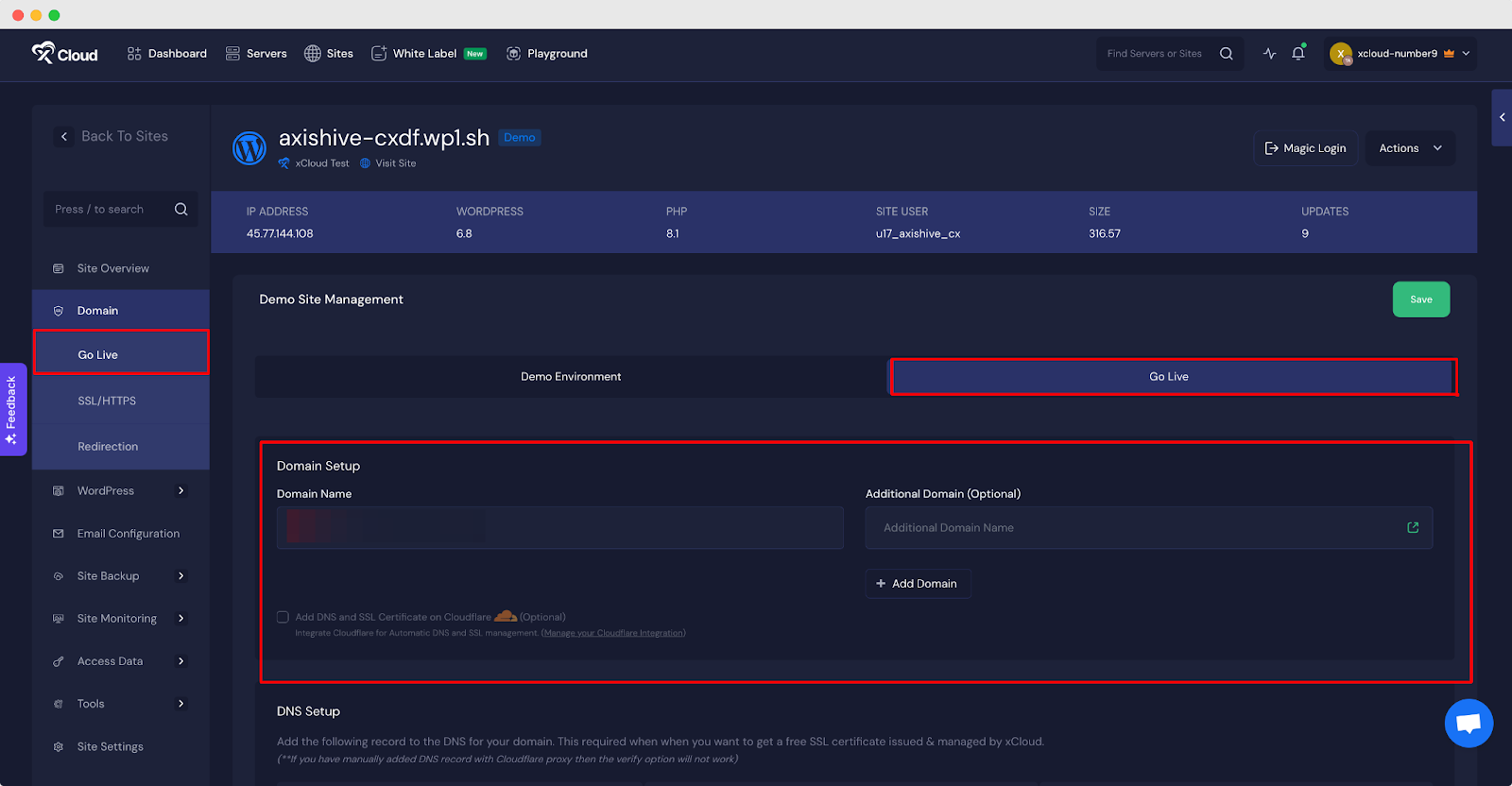The width and height of the screenshot is (1512, 786).
Task: Open the xCloud Test server link
Action: pyautogui.click(x=315, y=163)
